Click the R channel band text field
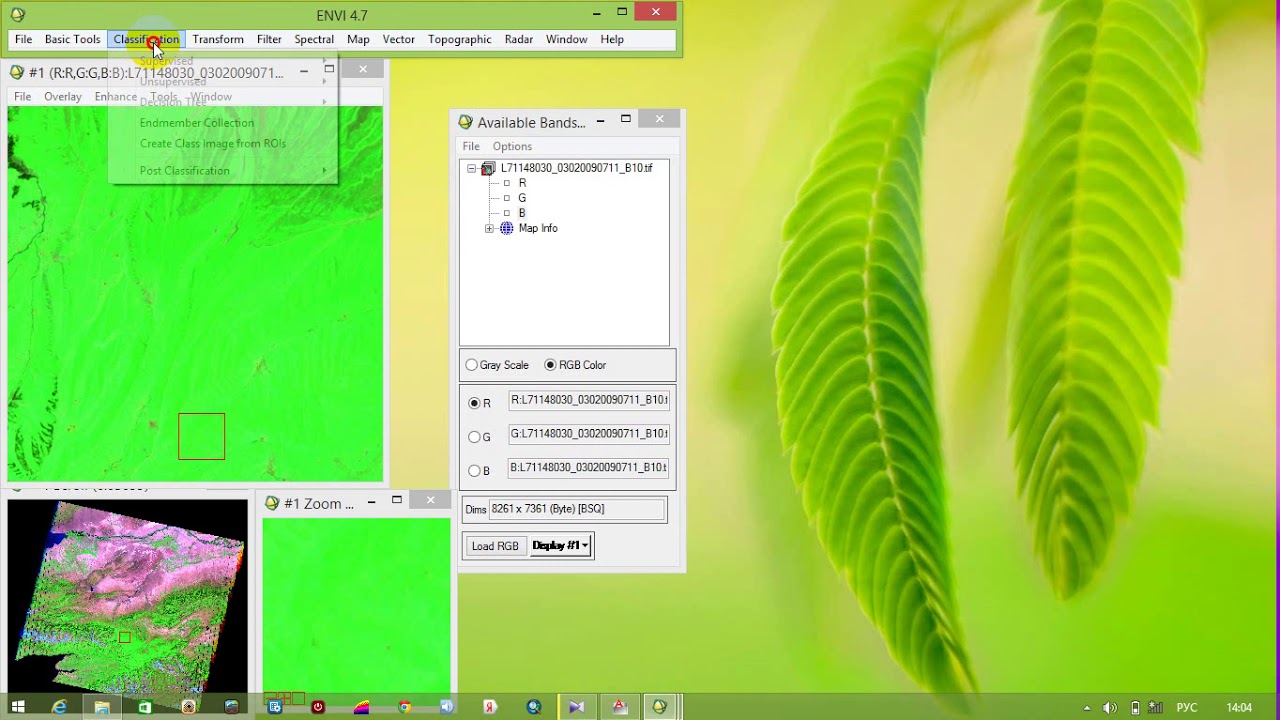Image resolution: width=1280 pixels, height=720 pixels. (589, 400)
